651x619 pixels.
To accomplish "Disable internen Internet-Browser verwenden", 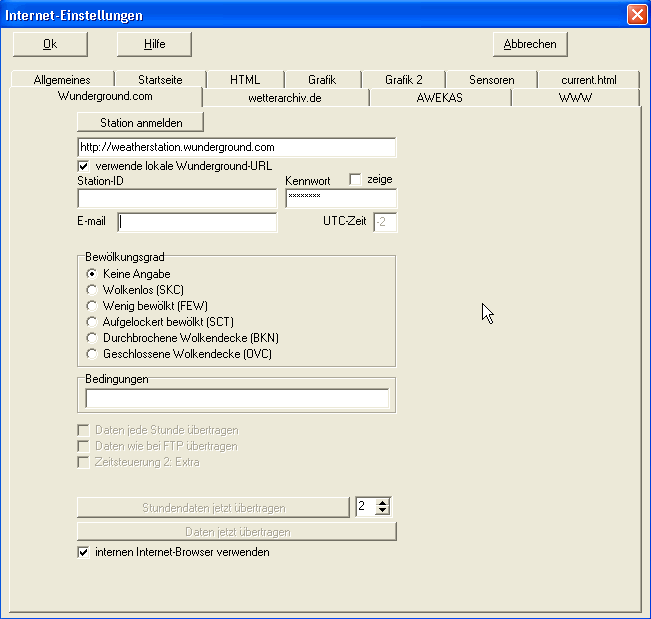I will [84, 552].
